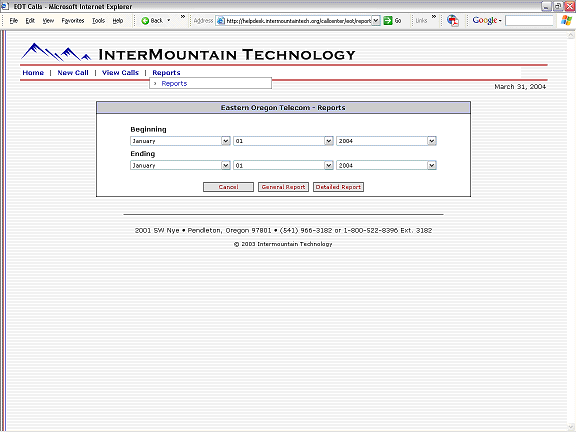576x432 pixels.
Task: Click the toolbar icon left of Google
Action: pyautogui.click(x=453, y=21)
